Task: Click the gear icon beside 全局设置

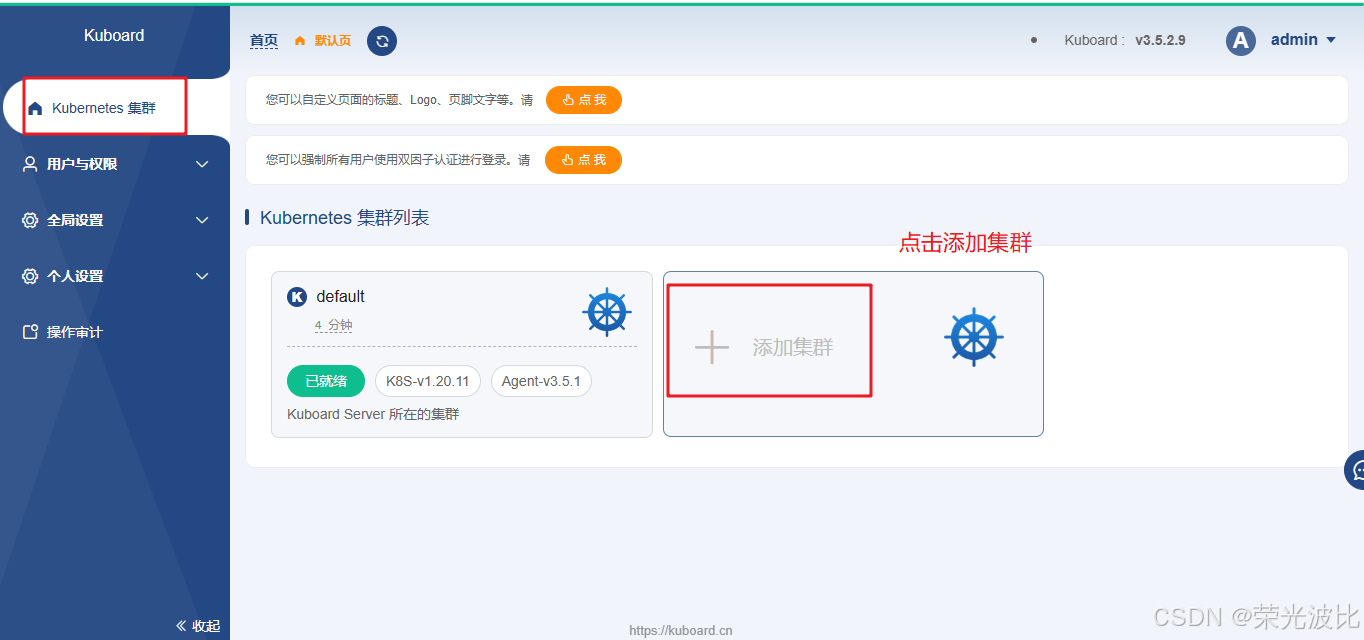Action: coord(30,220)
